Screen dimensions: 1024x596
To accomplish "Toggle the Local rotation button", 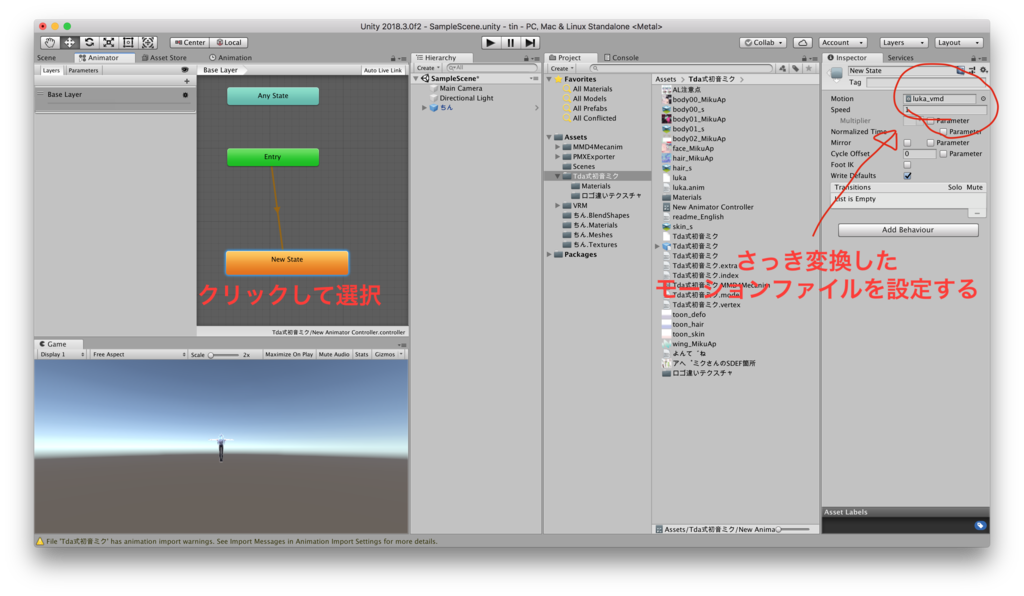I will (x=229, y=42).
